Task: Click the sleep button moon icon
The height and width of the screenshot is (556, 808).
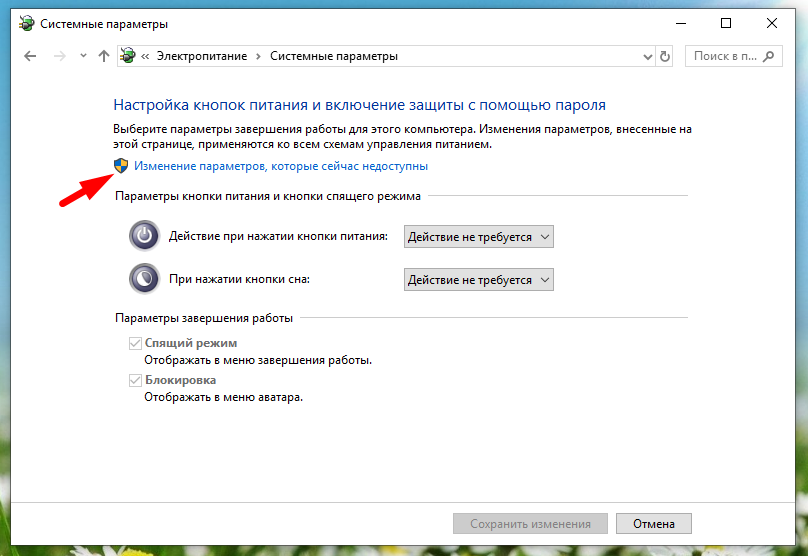Action: pyautogui.click(x=144, y=279)
